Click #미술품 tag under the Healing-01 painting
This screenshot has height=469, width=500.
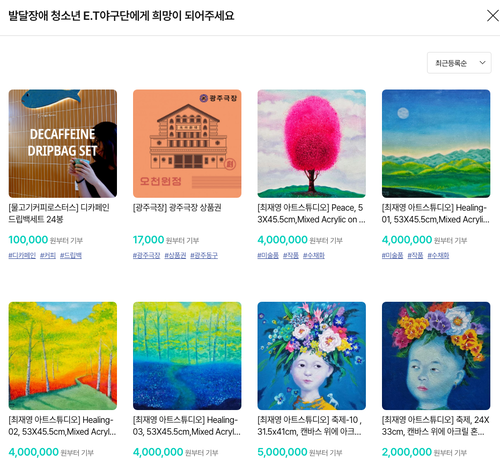(x=392, y=255)
